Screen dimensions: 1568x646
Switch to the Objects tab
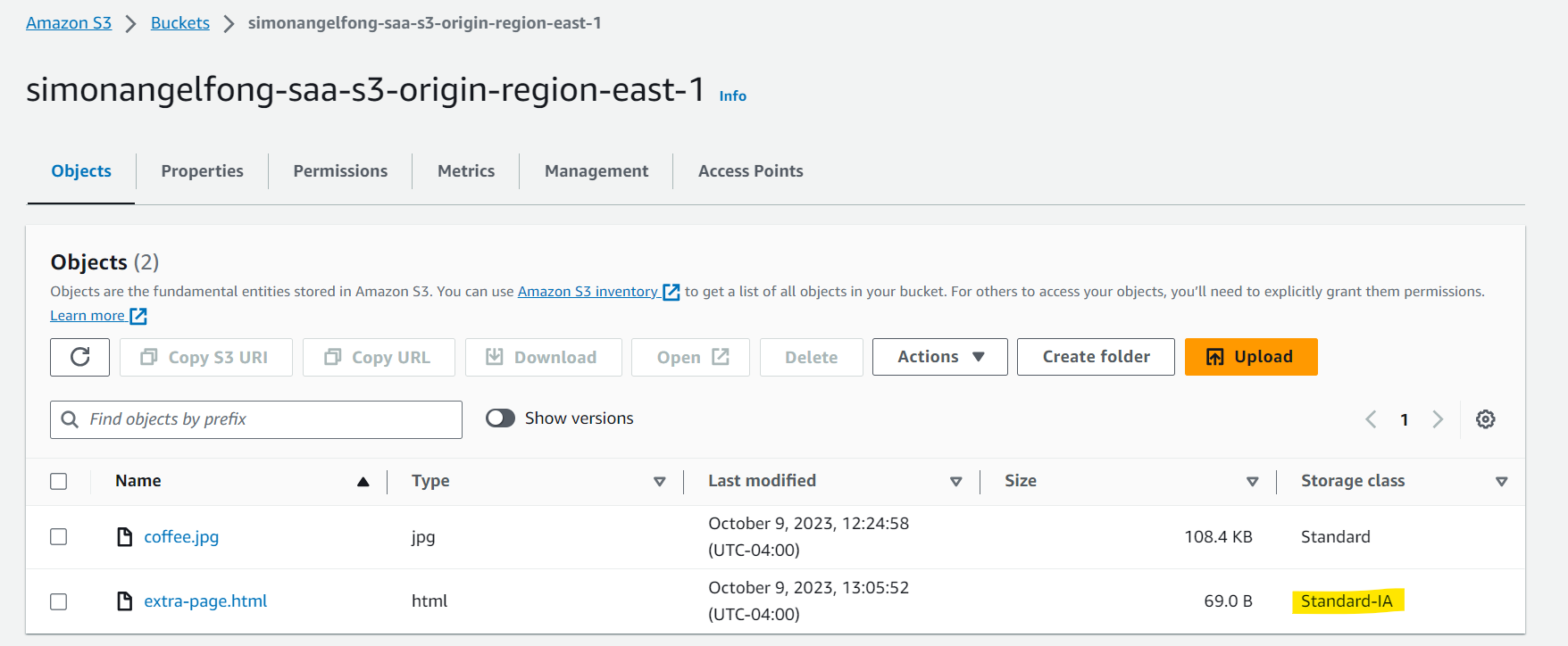(81, 171)
